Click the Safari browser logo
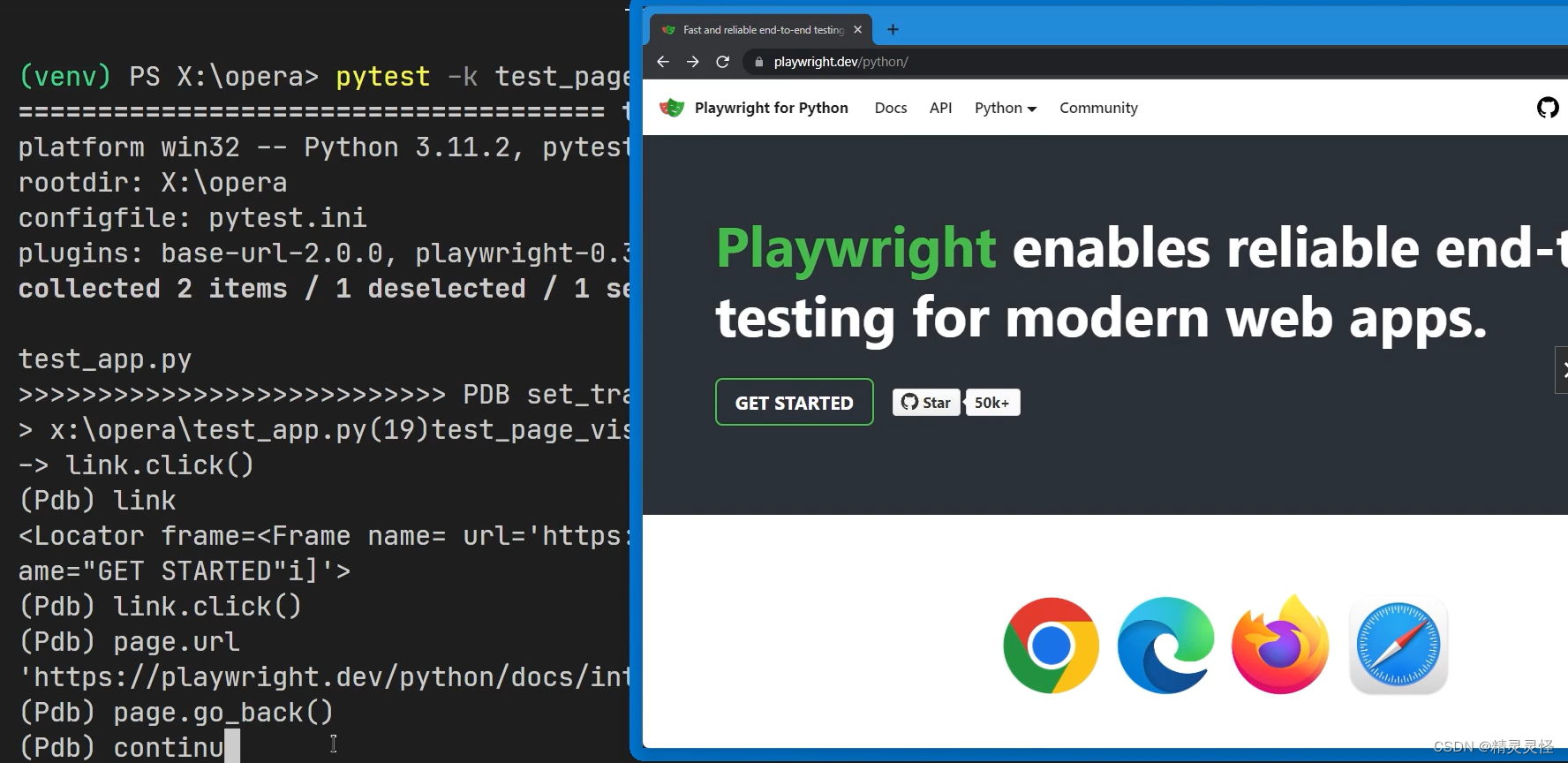The height and width of the screenshot is (763, 1568). point(1398,646)
